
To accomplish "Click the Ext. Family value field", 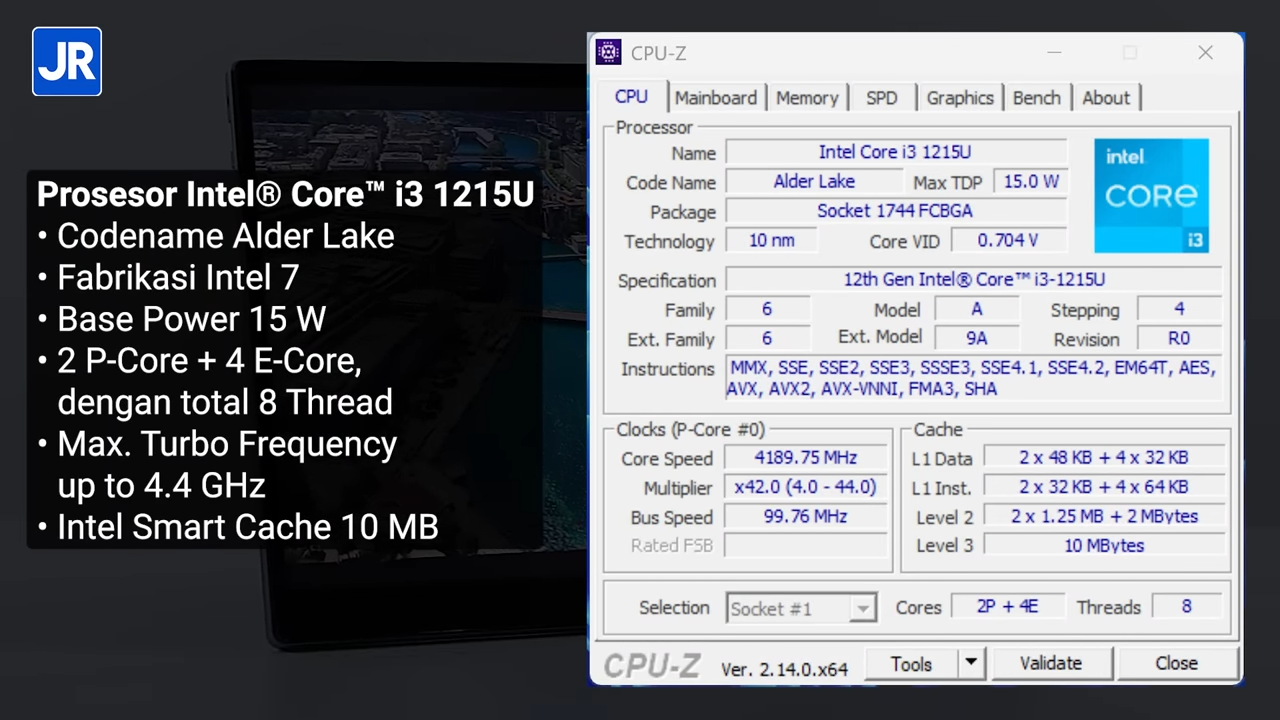I will (x=767, y=338).
